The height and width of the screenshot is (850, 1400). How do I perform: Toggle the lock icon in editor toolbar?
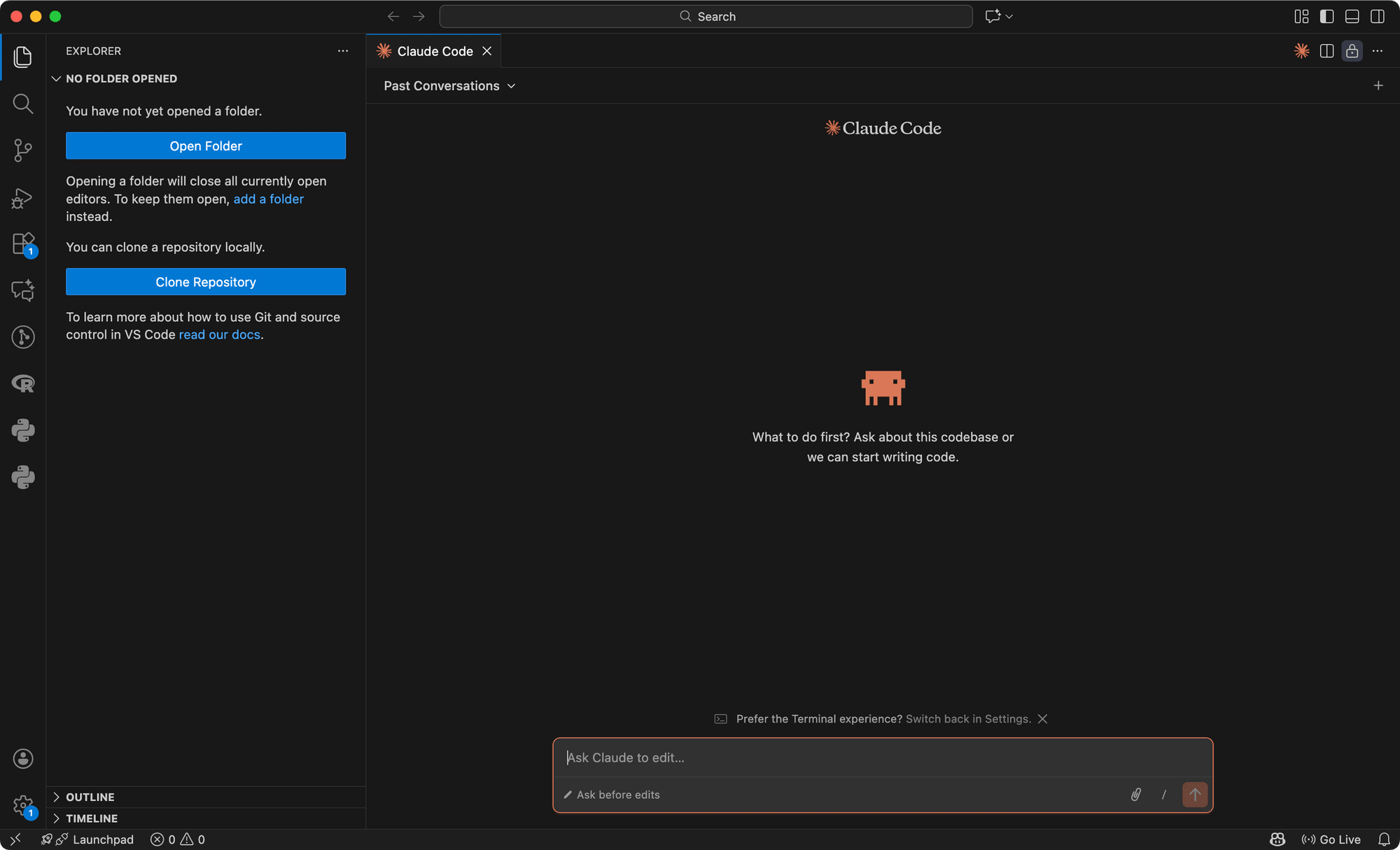point(1352,50)
